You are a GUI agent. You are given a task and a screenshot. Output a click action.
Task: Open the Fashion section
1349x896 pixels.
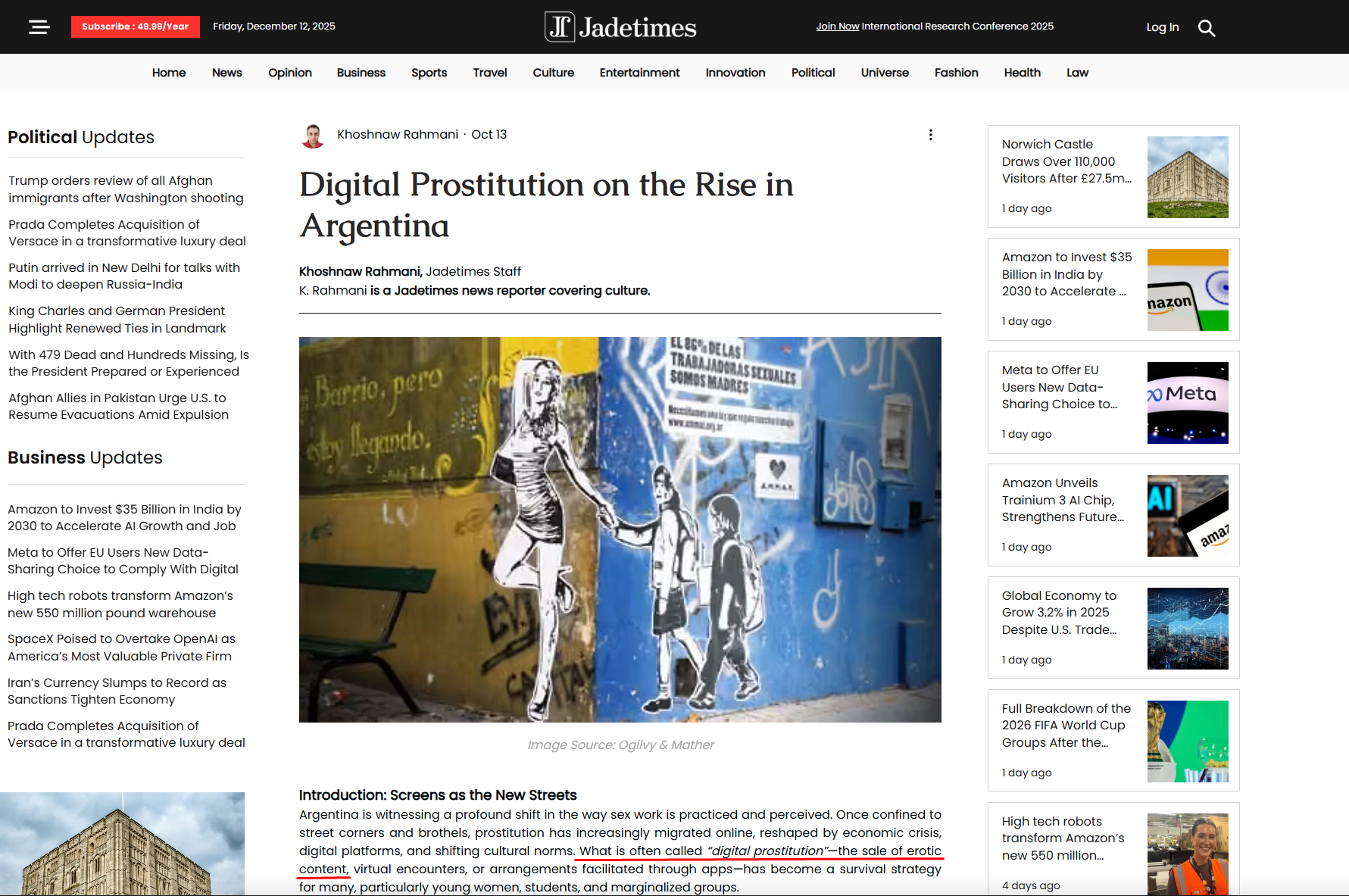[x=957, y=73]
